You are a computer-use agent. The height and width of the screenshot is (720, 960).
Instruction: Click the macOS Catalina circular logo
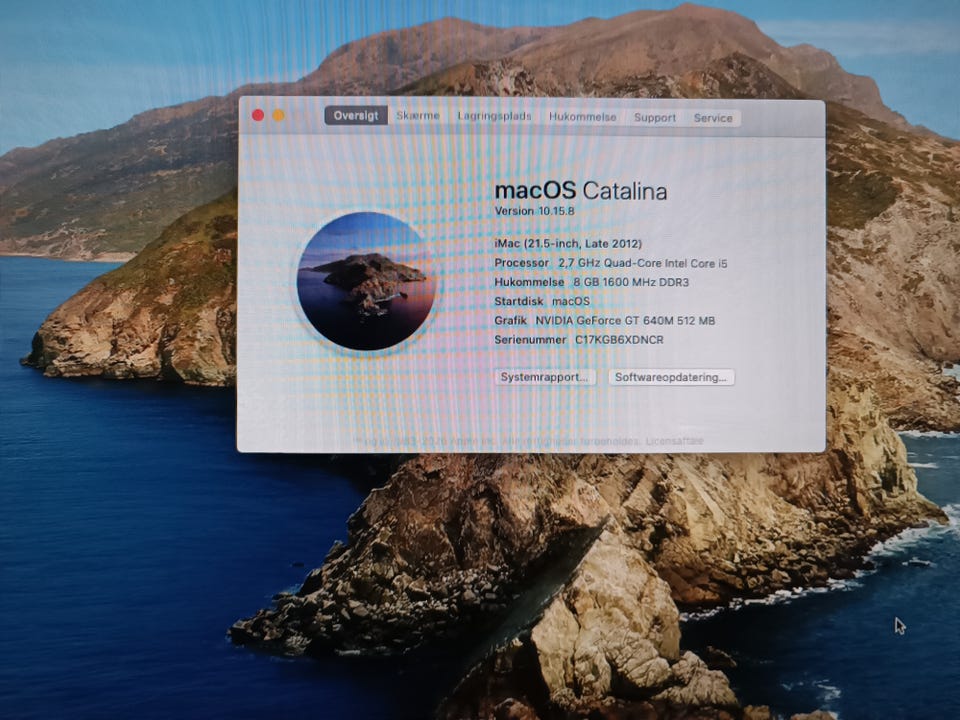point(366,281)
